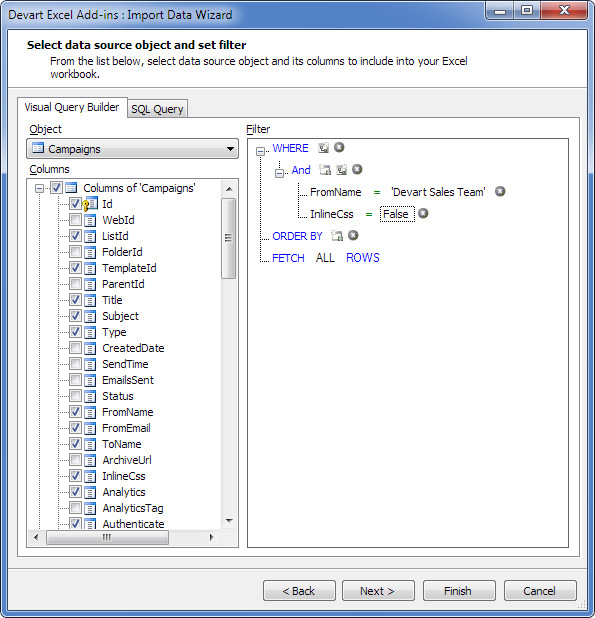Go back with the < Back button
The width and height of the screenshot is (595, 618).
coord(299,591)
